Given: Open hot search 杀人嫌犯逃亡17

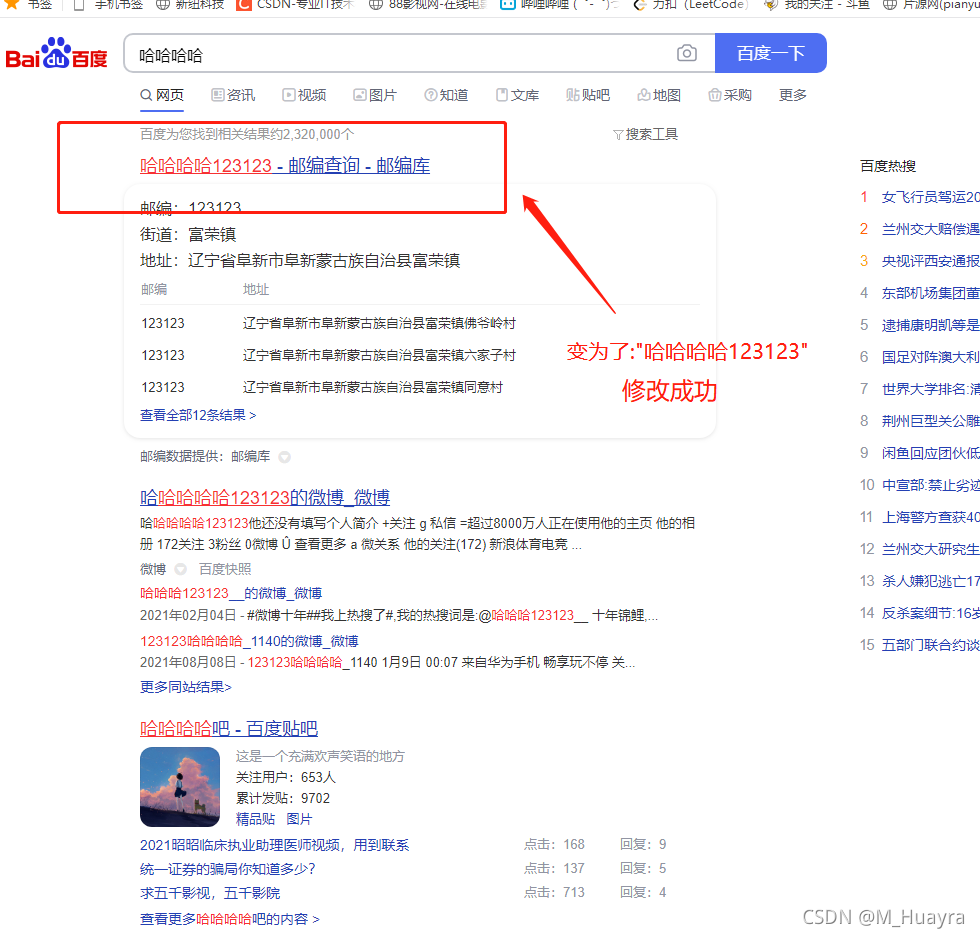Looking at the screenshot, I should pos(930,581).
